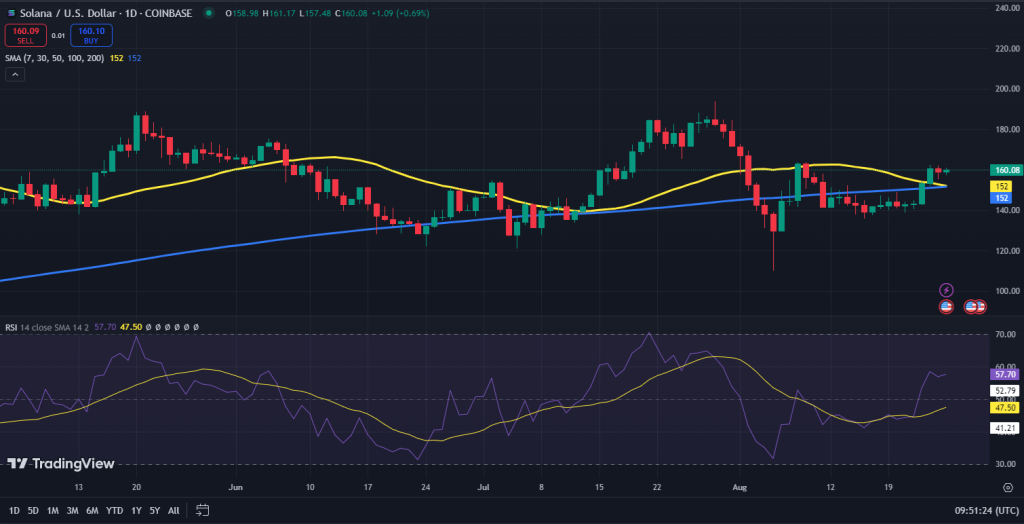Click the H161.17 high value
This screenshot has width=1024, height=524.
click(x=279, y=12)
